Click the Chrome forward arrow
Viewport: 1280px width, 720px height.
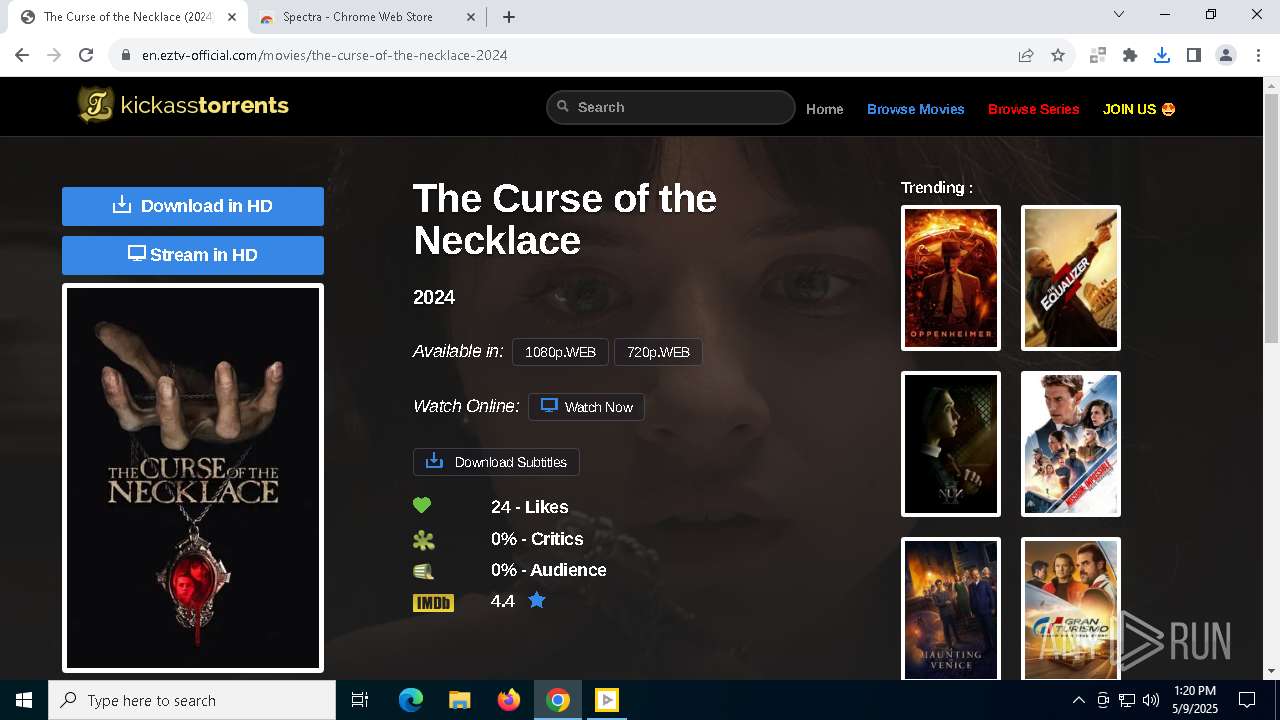click(54, 55)
